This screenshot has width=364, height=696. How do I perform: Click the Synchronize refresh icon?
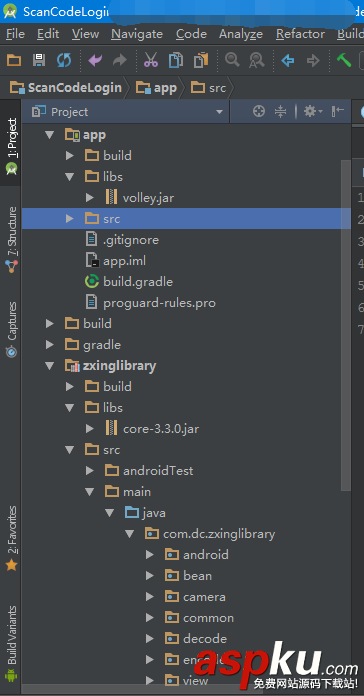pos(64,60)
